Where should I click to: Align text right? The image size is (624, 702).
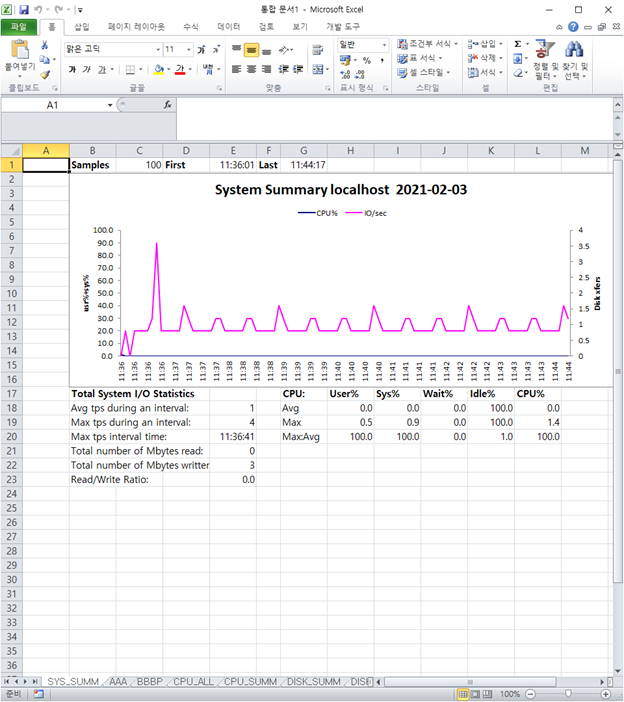(266, 69)
